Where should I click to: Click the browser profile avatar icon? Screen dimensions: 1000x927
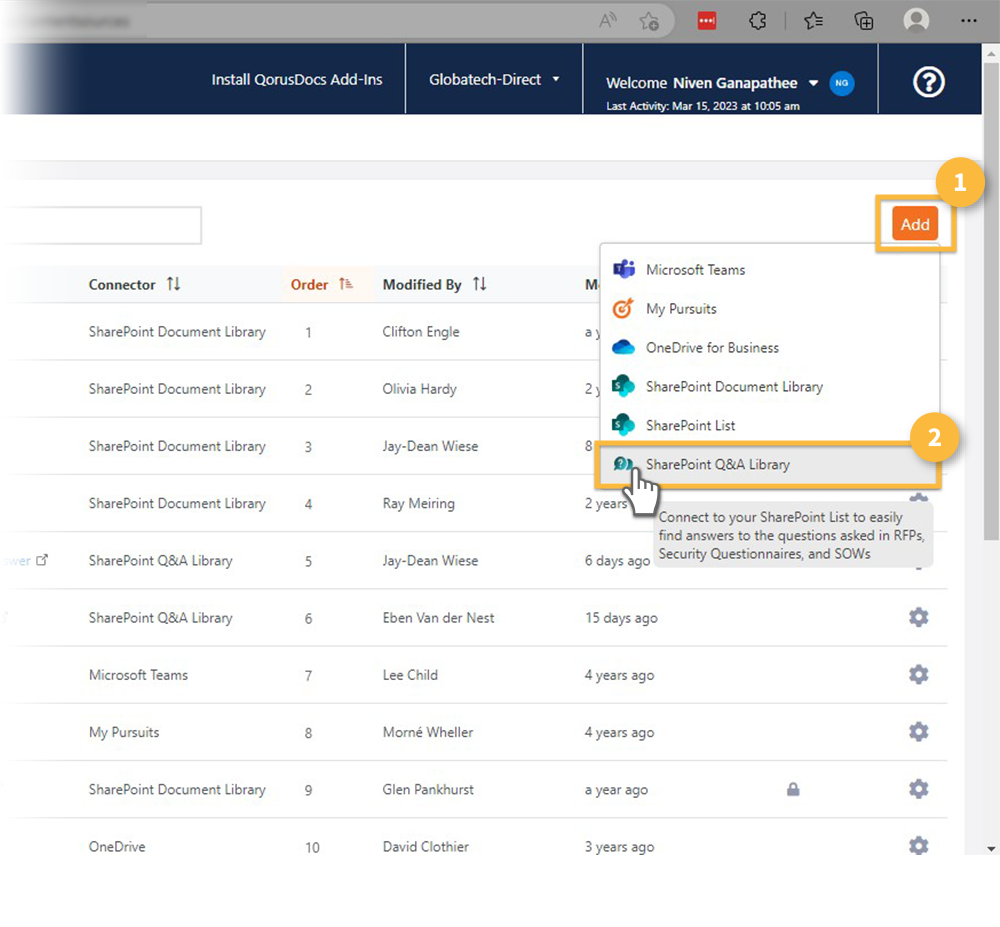tap(916, 20)
